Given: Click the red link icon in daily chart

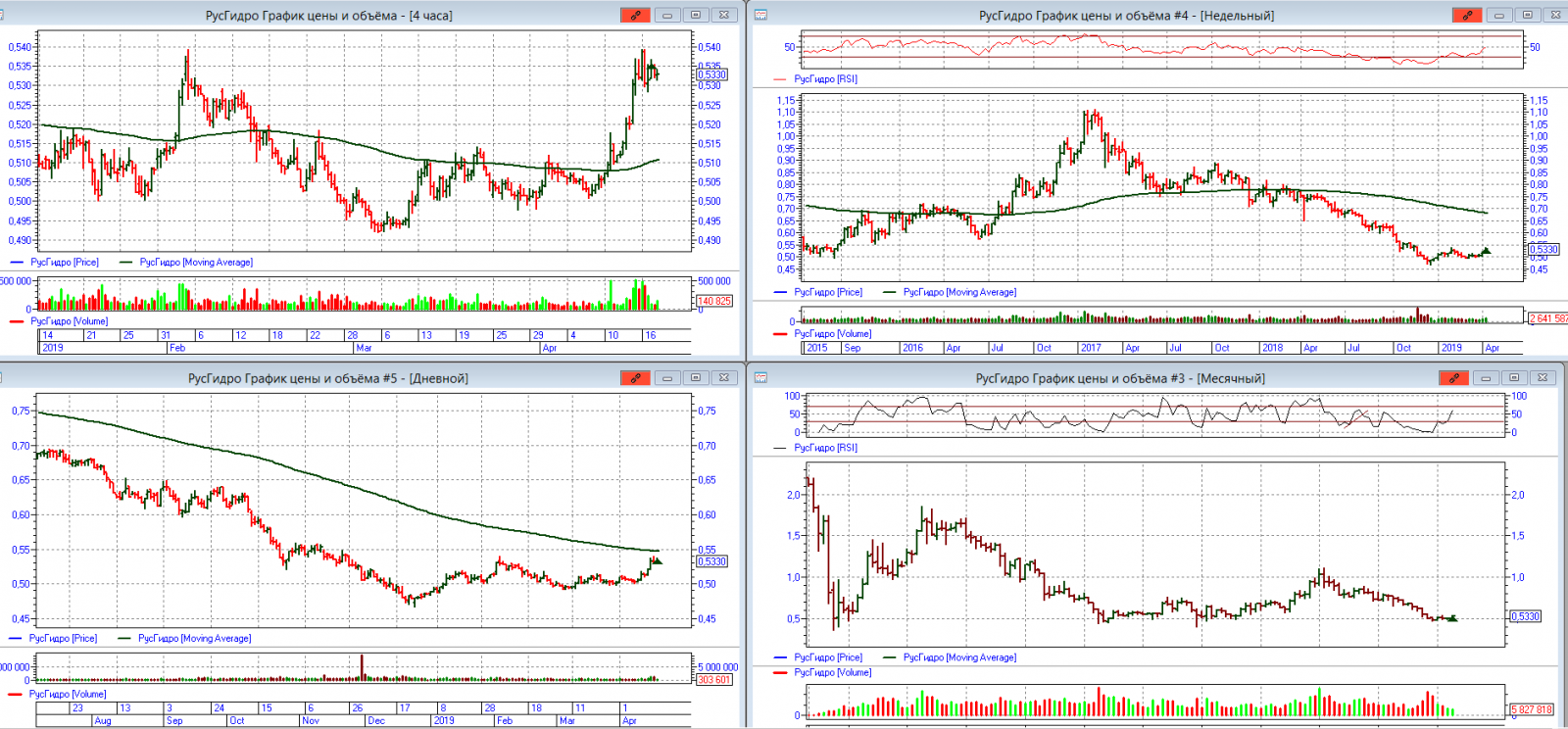Looking at the screenshot, I should coord(635,377).
